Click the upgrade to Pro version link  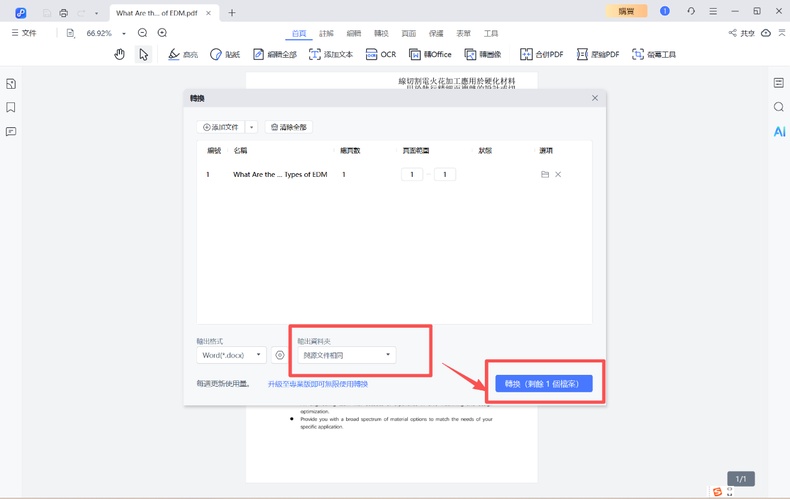click(x=317, y=384)
